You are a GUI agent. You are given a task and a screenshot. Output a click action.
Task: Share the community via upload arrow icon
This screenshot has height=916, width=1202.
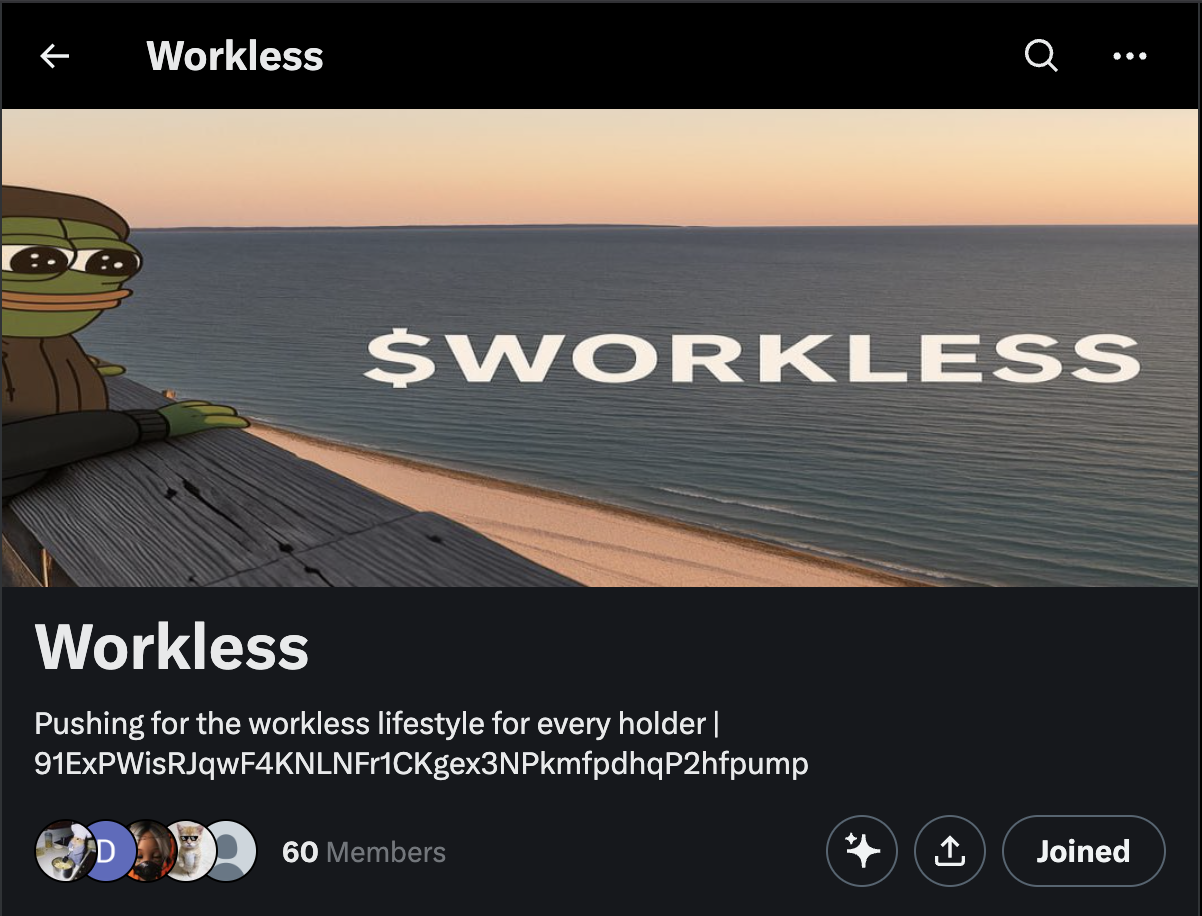pos(950,851)
